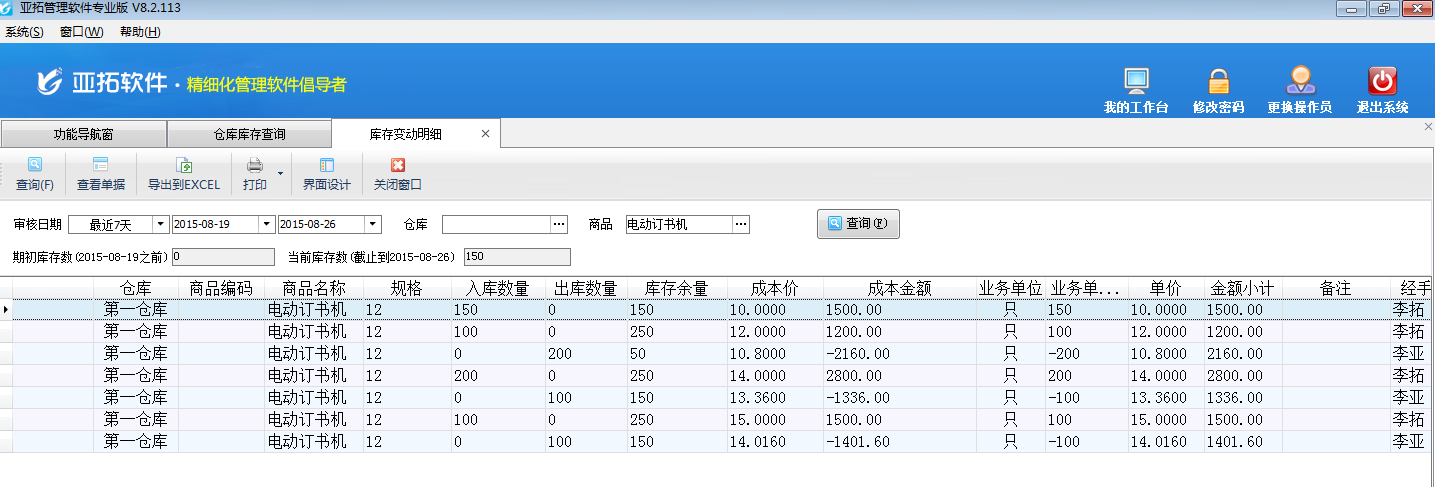The width and height of the screenshot is (1435, 487).
Task: Click the 修改密码 lock icon
Action: coord(1218,82)
